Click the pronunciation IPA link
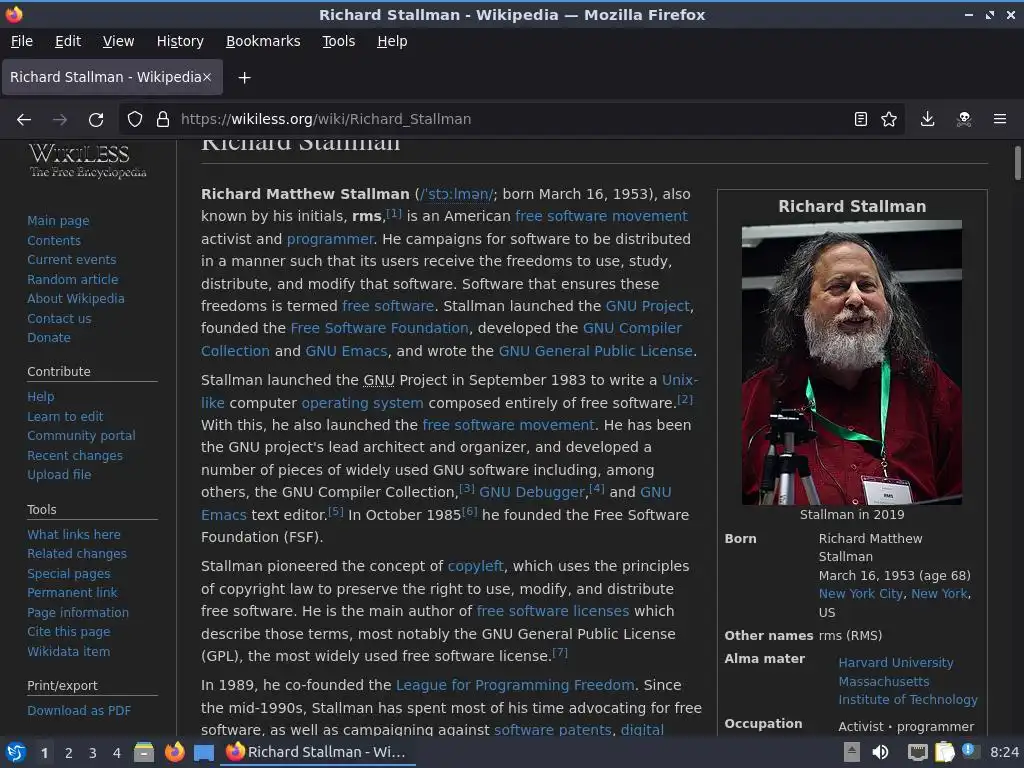Screen dimensions: 1024x768 [x=457, y=194]
